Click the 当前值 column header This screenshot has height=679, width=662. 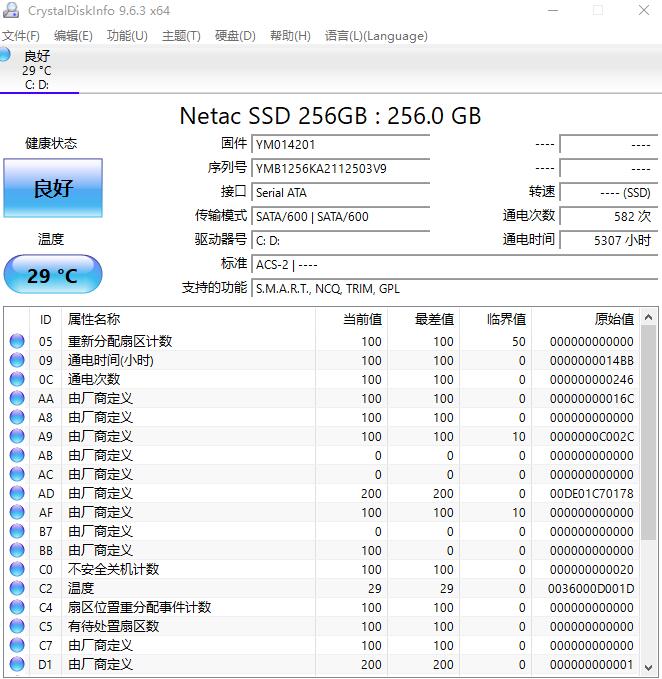tap(351, 320)
